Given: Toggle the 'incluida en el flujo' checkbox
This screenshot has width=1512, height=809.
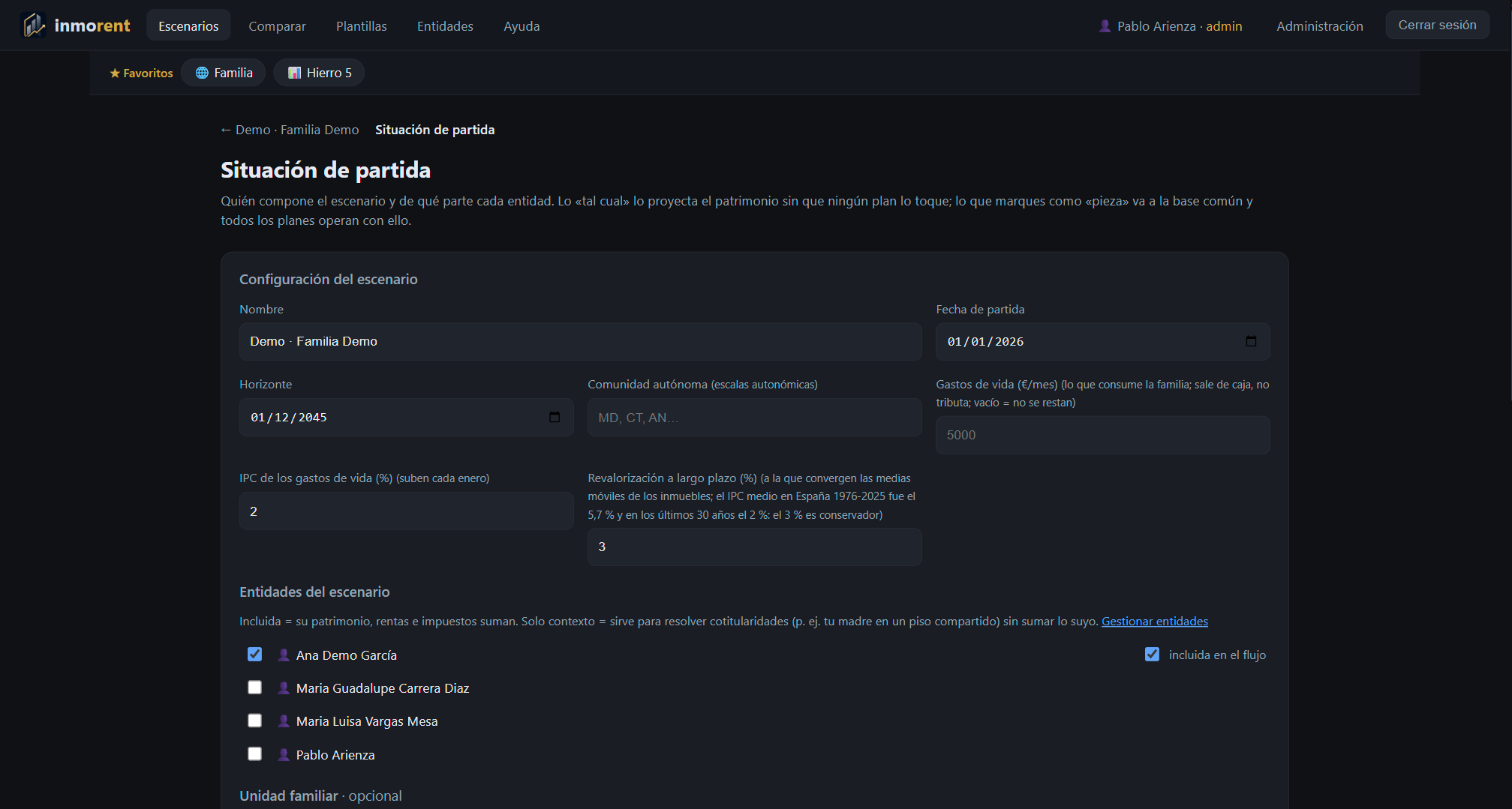Looking at the screenshot, I should [1152, 654].
